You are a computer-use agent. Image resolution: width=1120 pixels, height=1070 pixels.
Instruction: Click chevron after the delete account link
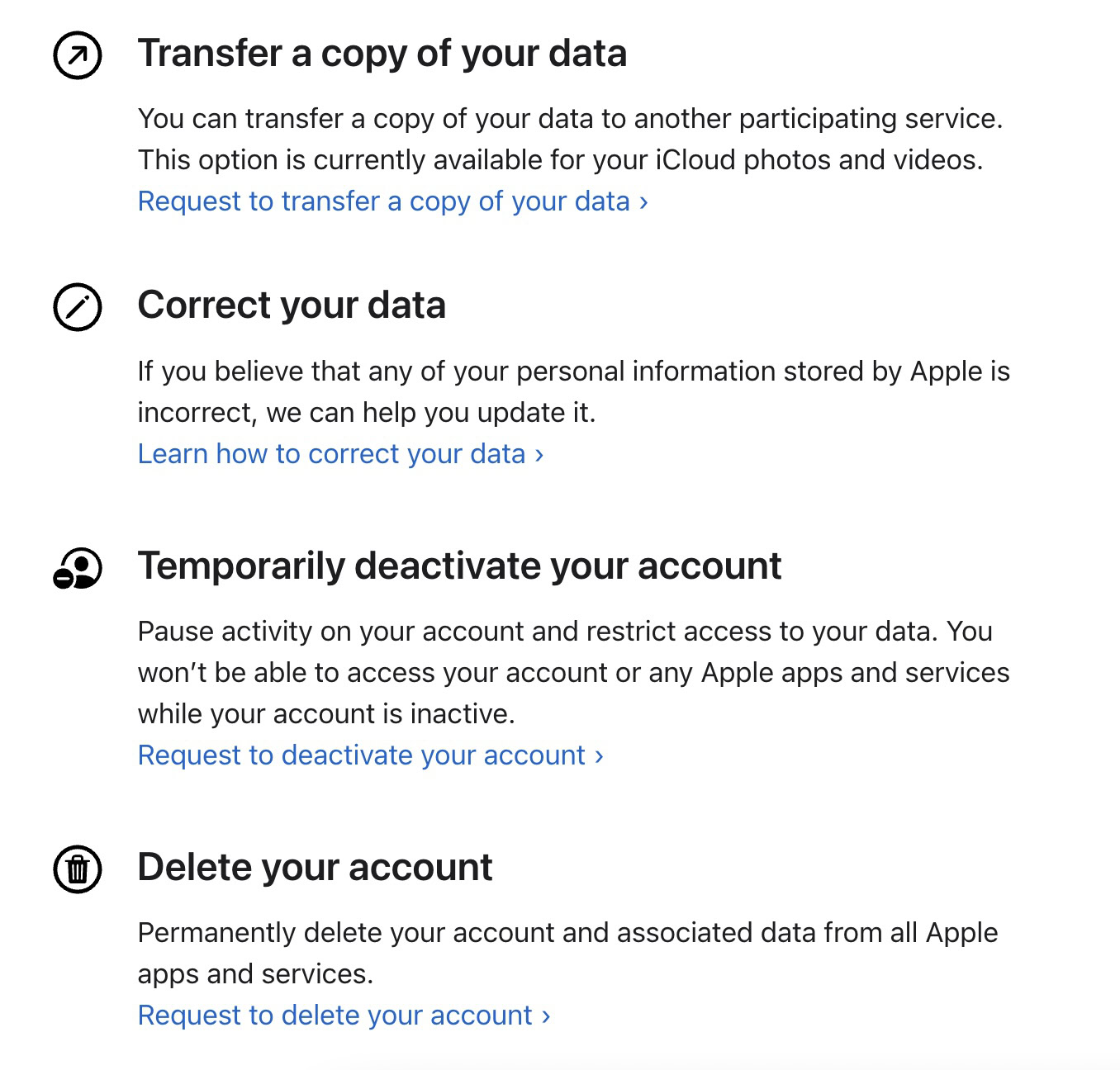546,1016
